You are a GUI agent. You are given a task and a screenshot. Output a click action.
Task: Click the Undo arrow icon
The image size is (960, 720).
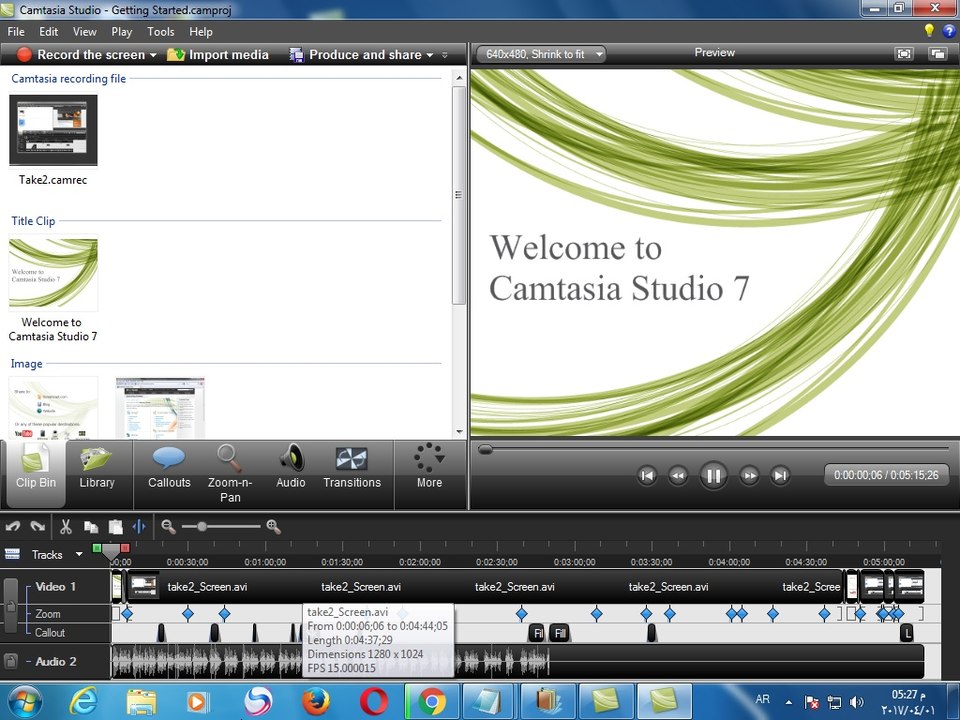[13, 527]
